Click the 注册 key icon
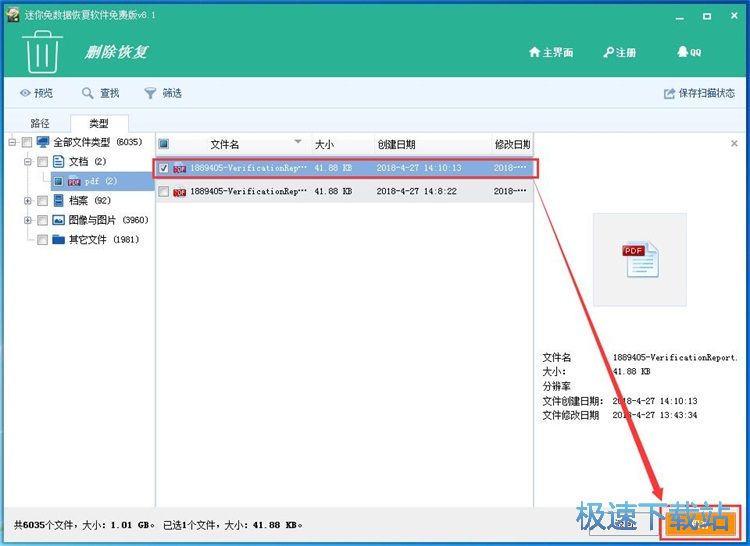The width and height of the screenshot is (750, 546). point(608,52)
